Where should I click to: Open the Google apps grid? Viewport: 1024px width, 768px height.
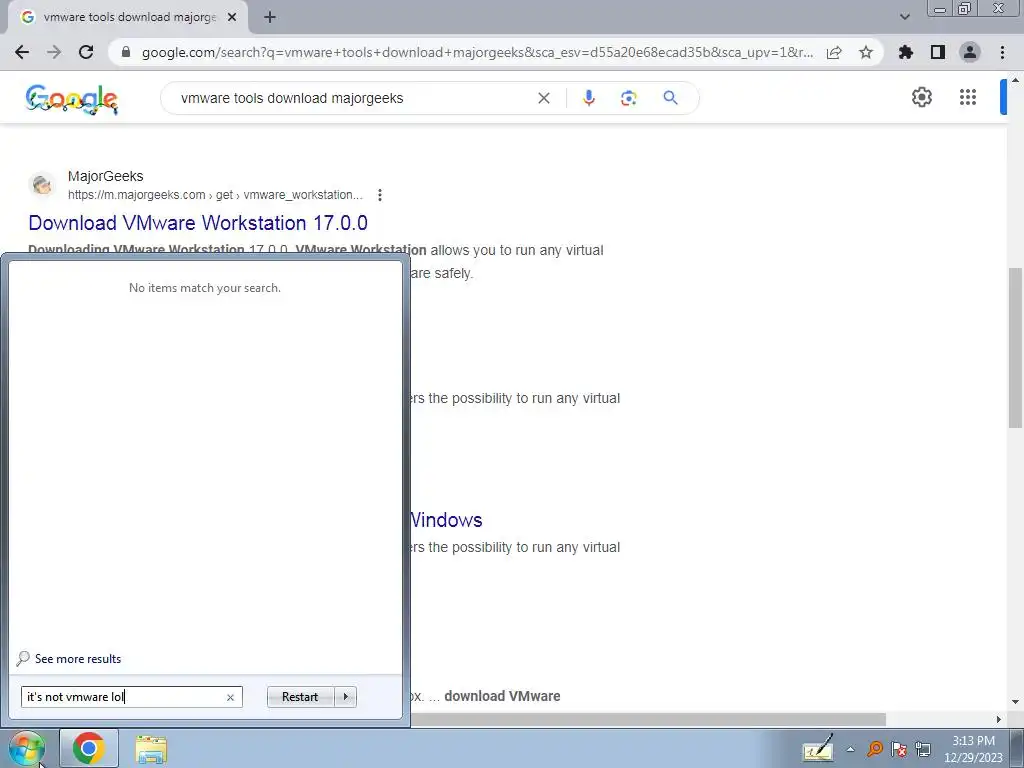tap(968, 97)
